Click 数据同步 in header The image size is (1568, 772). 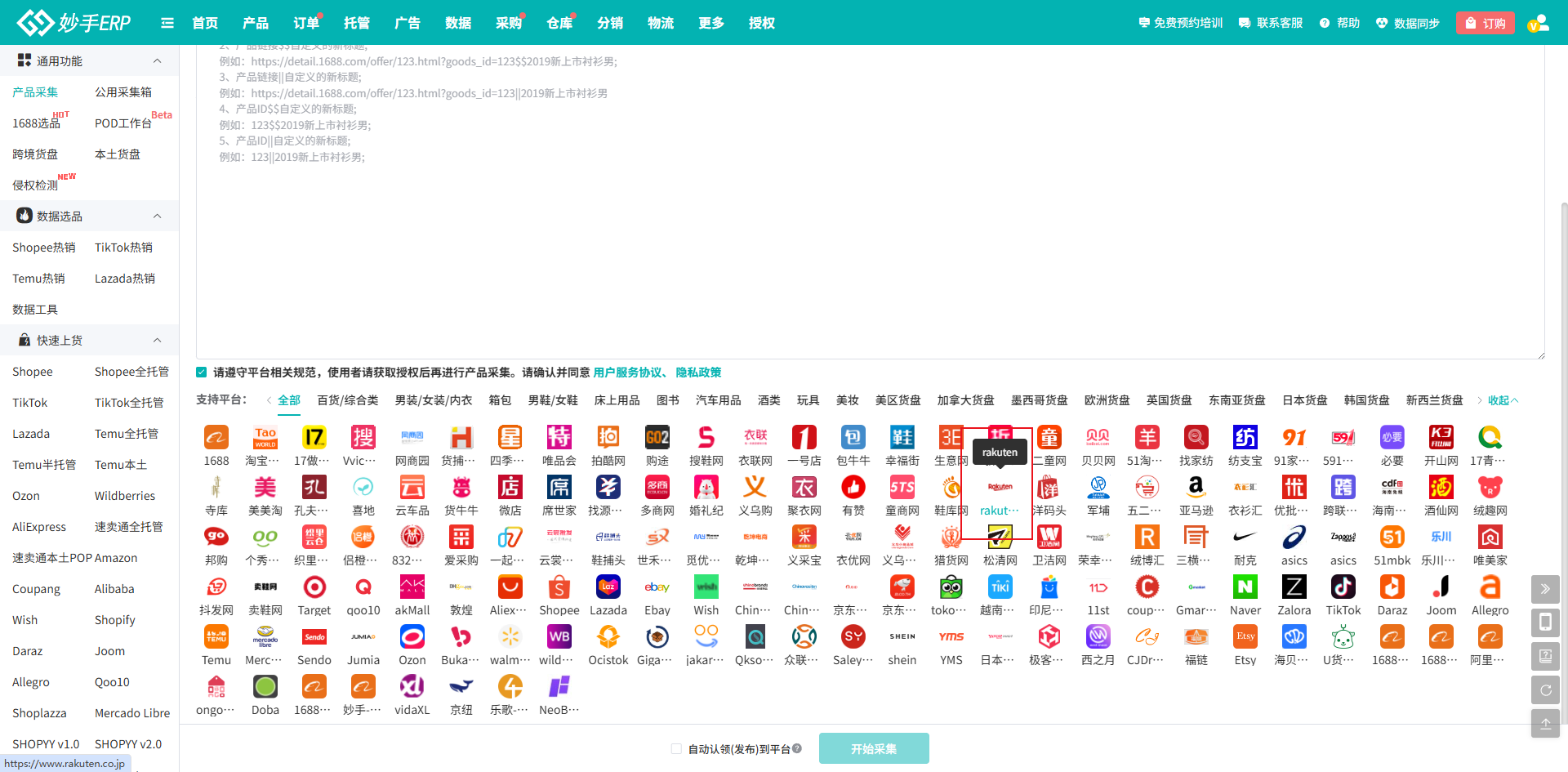point(1408,23)
